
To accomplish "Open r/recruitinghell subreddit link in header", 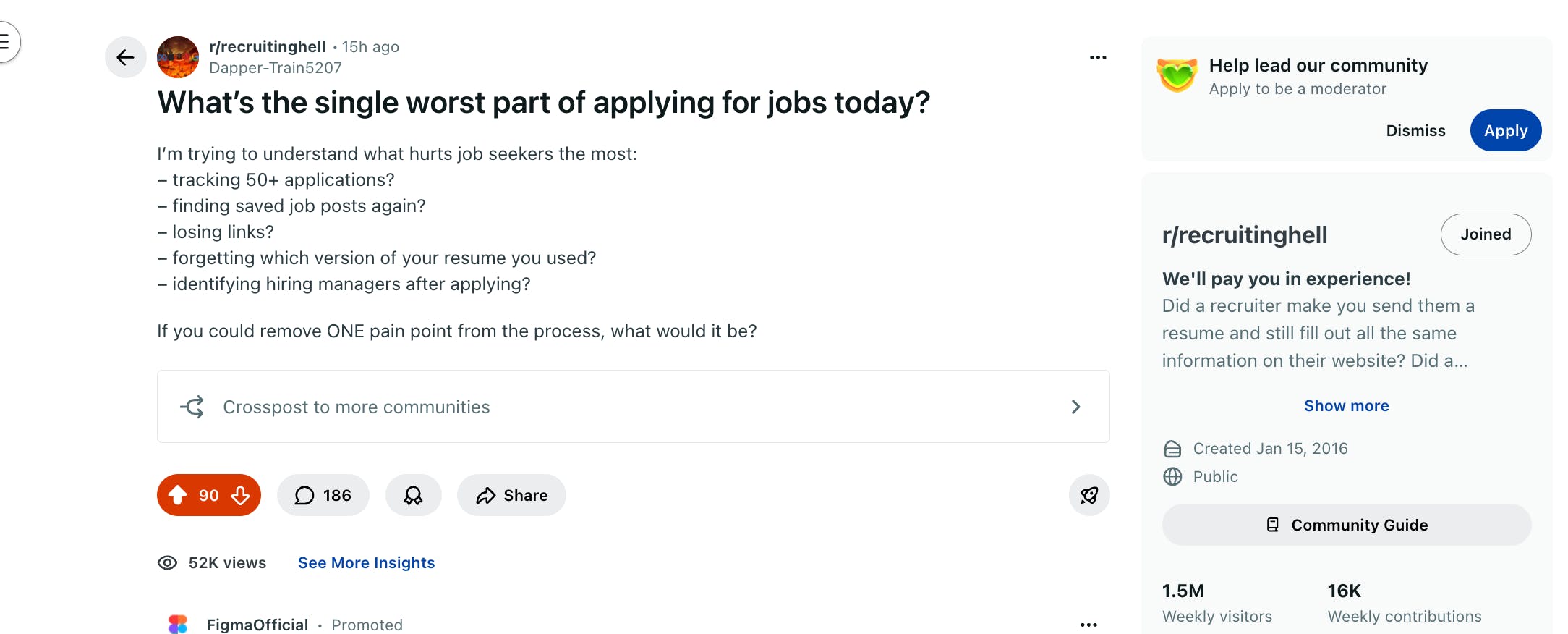I will tap(267, 47).
